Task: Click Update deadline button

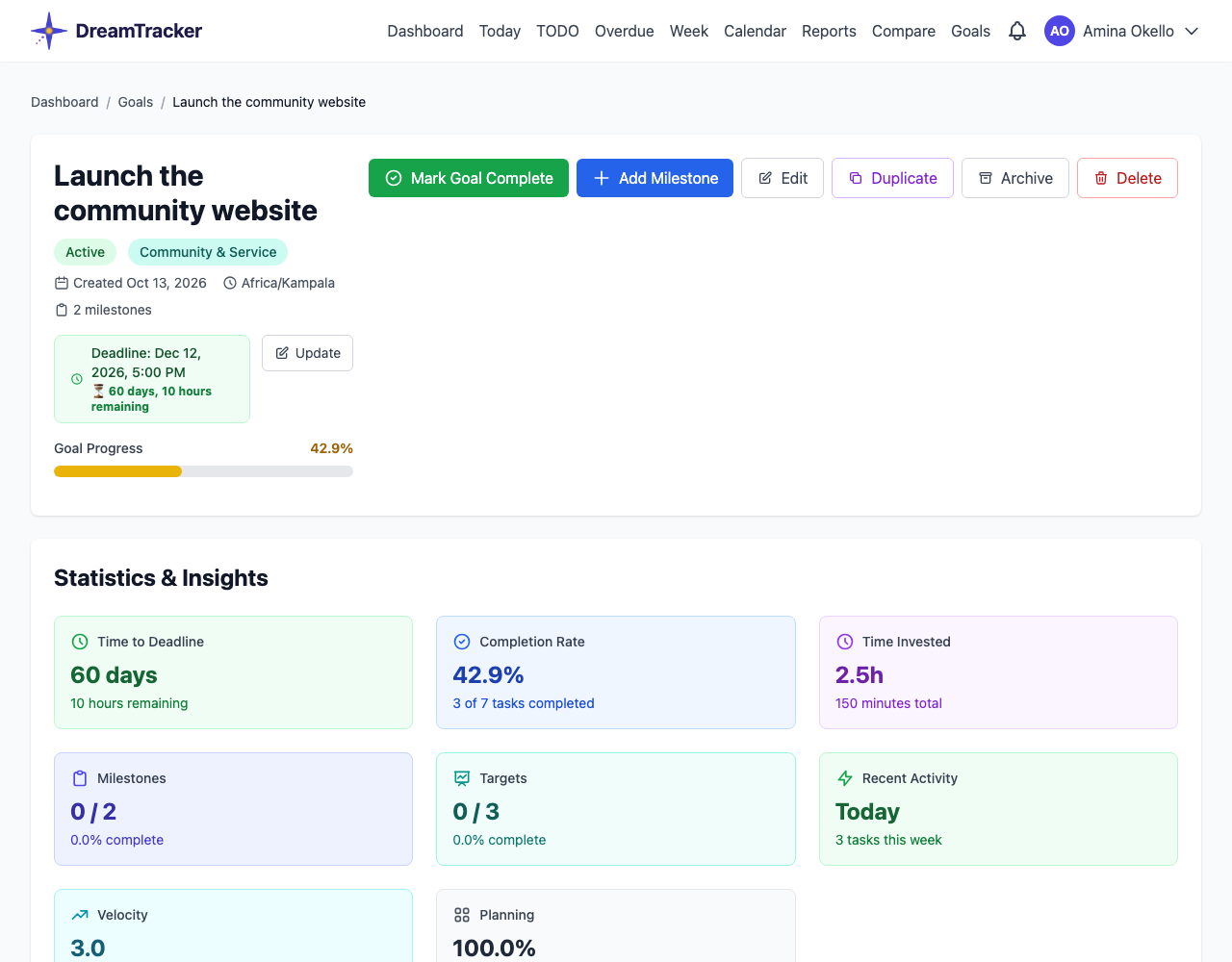Action: (x=307, y=353)
